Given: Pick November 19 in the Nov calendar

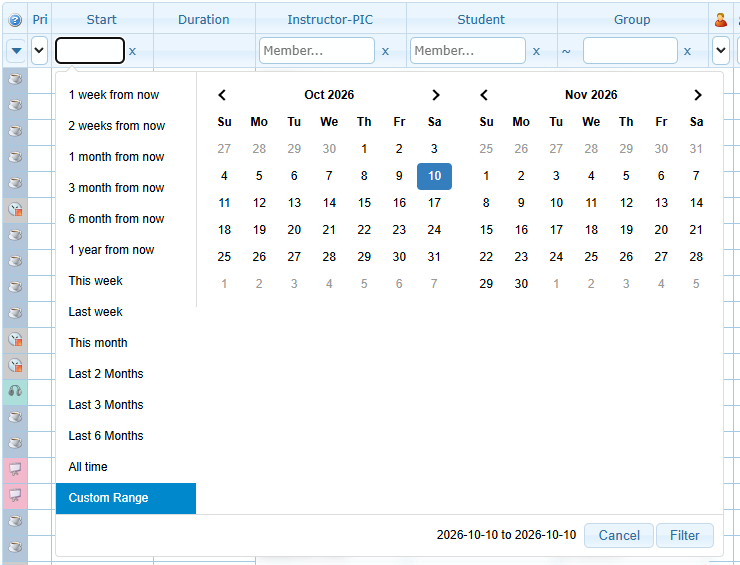Looking at the screenshot, I should click(x=626, y=230).
